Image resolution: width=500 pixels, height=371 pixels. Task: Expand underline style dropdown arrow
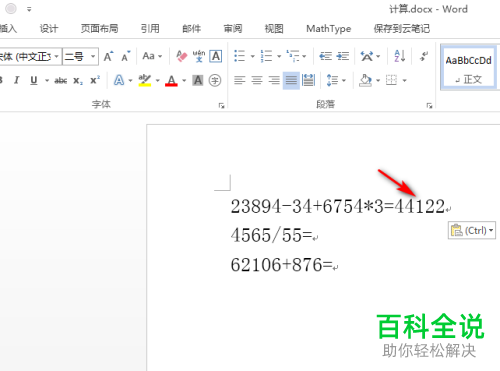click(47, 80)
